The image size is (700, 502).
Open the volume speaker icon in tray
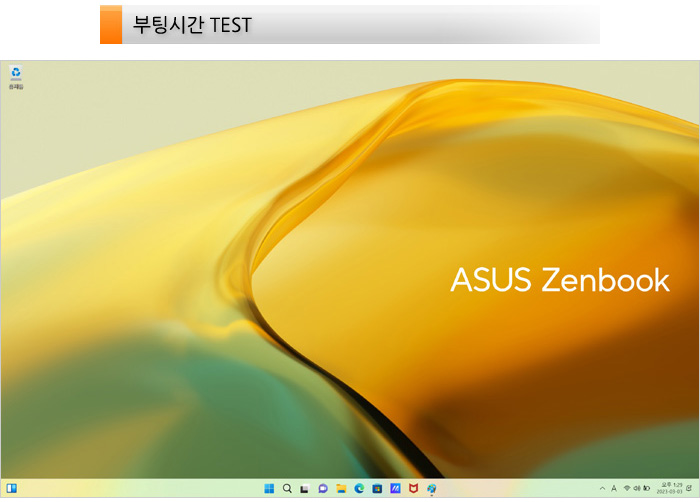point(637,488)
